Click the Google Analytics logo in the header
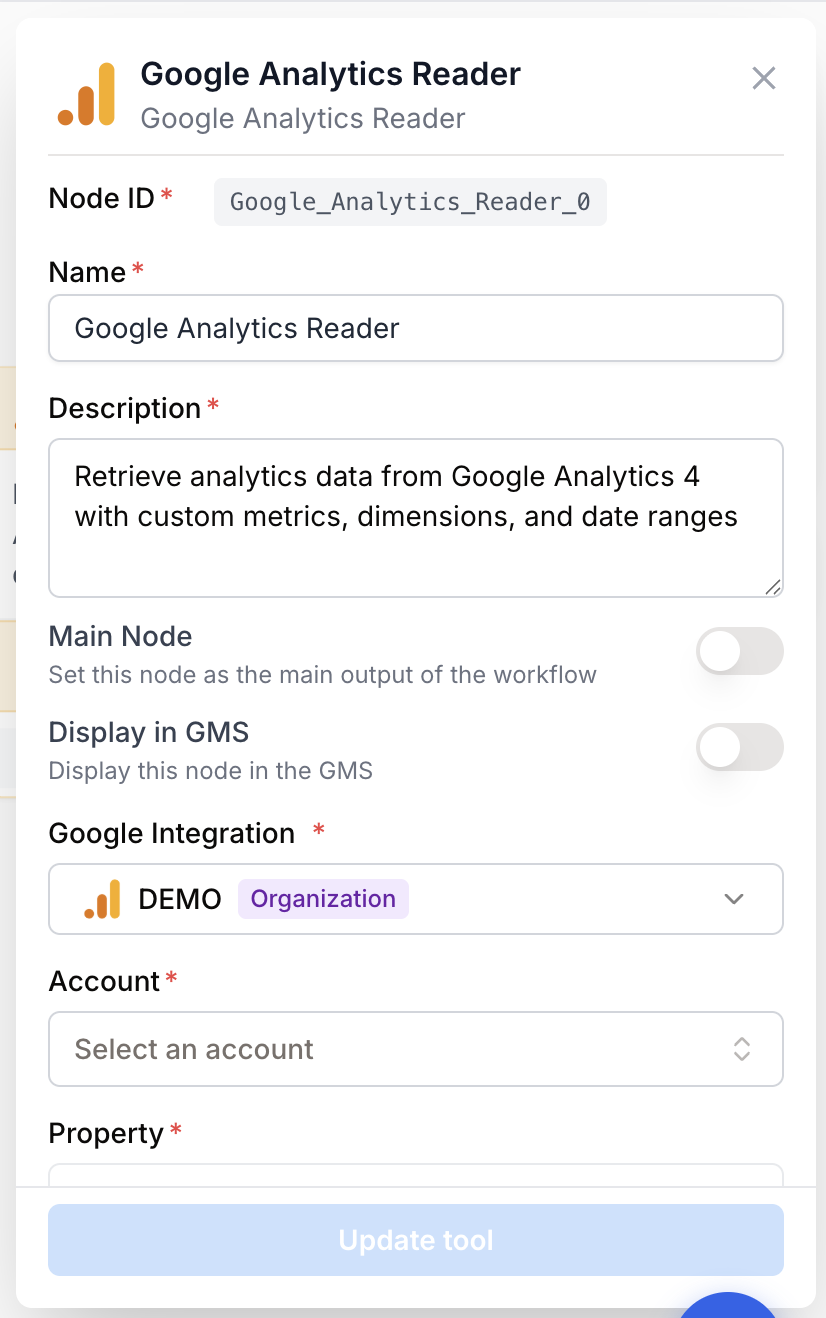This screenshot has height=1318, width=826. click(x=86, y=95)
